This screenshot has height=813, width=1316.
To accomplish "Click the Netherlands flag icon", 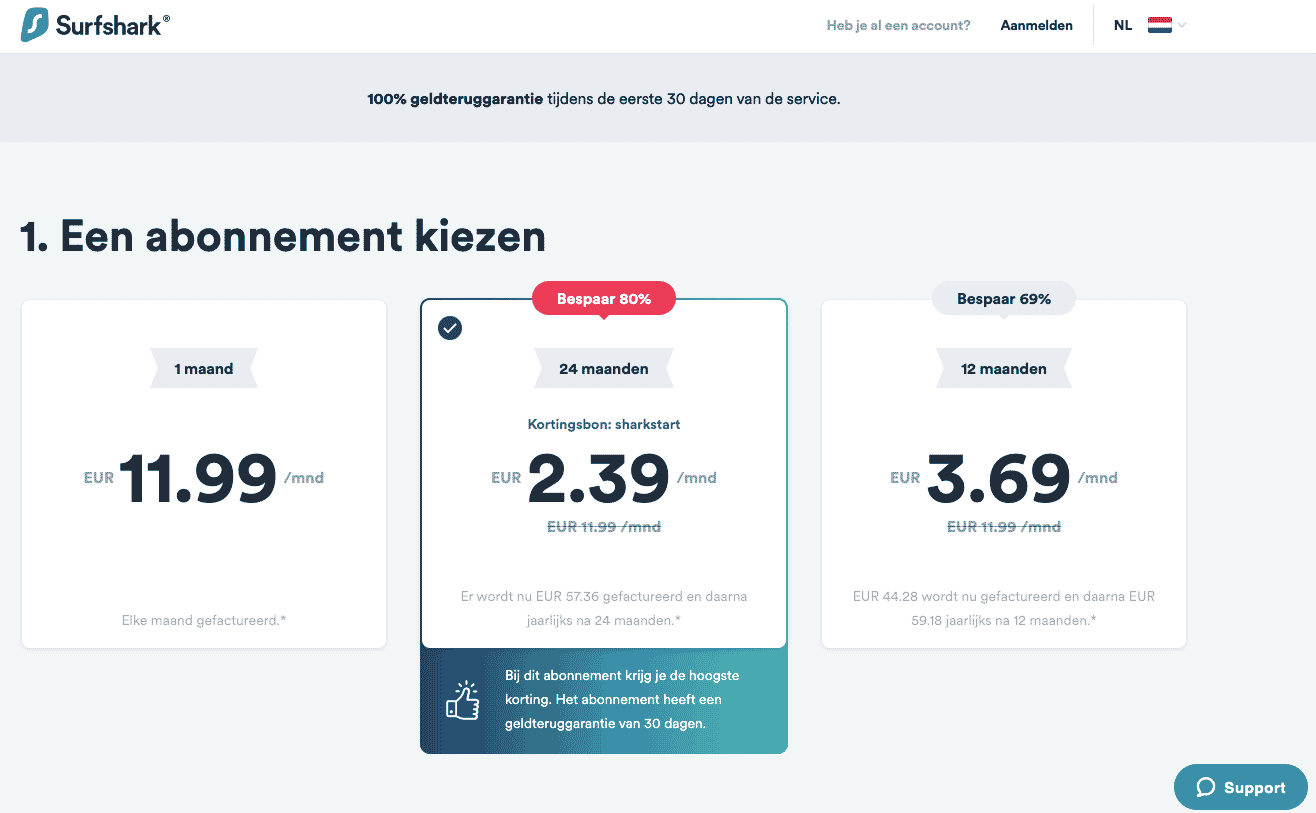I will click(x=1159, y=25).
